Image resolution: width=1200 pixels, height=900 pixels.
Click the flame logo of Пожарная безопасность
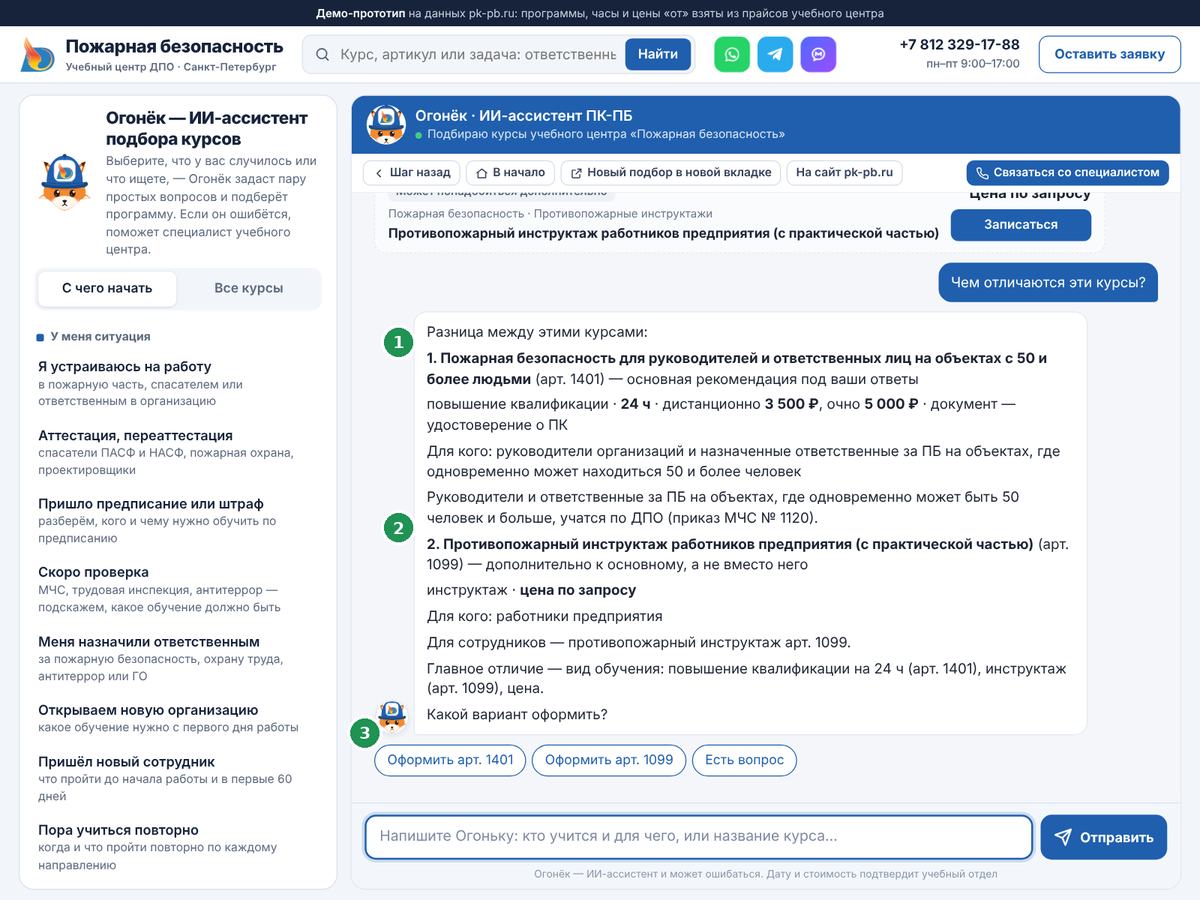click(38, 55)
